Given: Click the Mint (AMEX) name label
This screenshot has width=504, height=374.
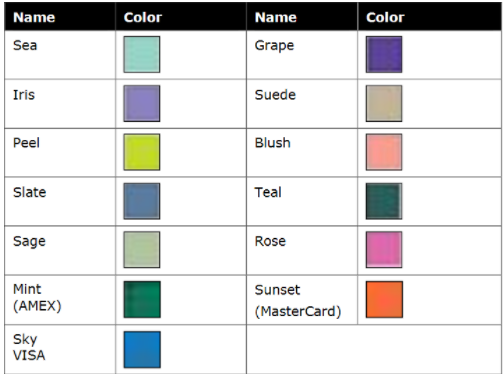Looking at the screenshot, I should tap(37, 297).
